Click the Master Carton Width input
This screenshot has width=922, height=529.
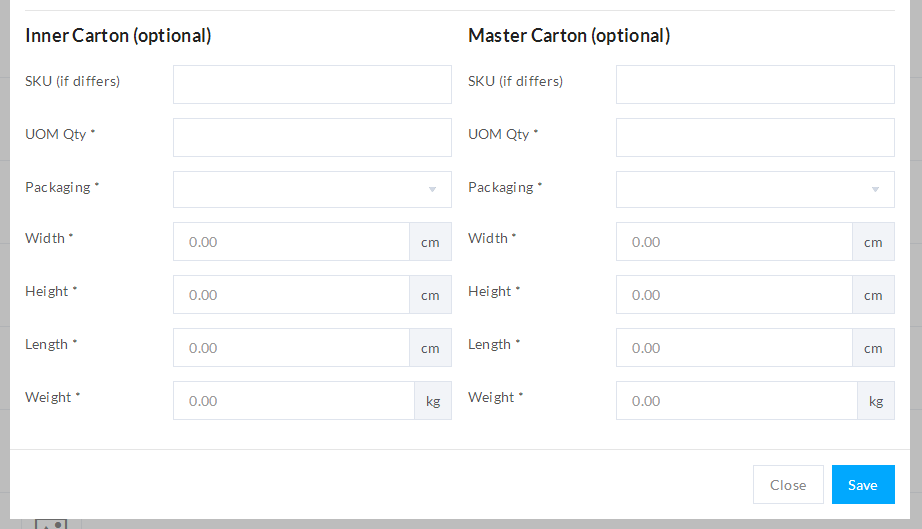click(734, 242)
